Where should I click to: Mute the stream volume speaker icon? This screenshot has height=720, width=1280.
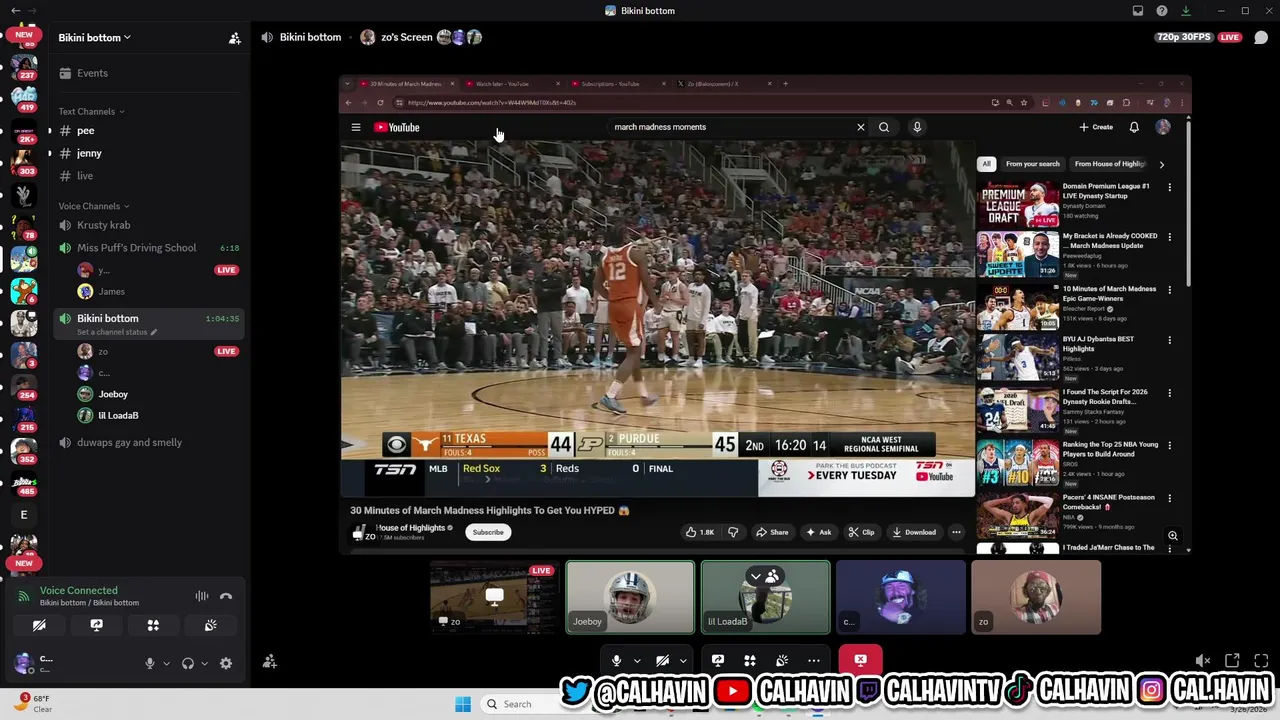(x=1203, y=660)
